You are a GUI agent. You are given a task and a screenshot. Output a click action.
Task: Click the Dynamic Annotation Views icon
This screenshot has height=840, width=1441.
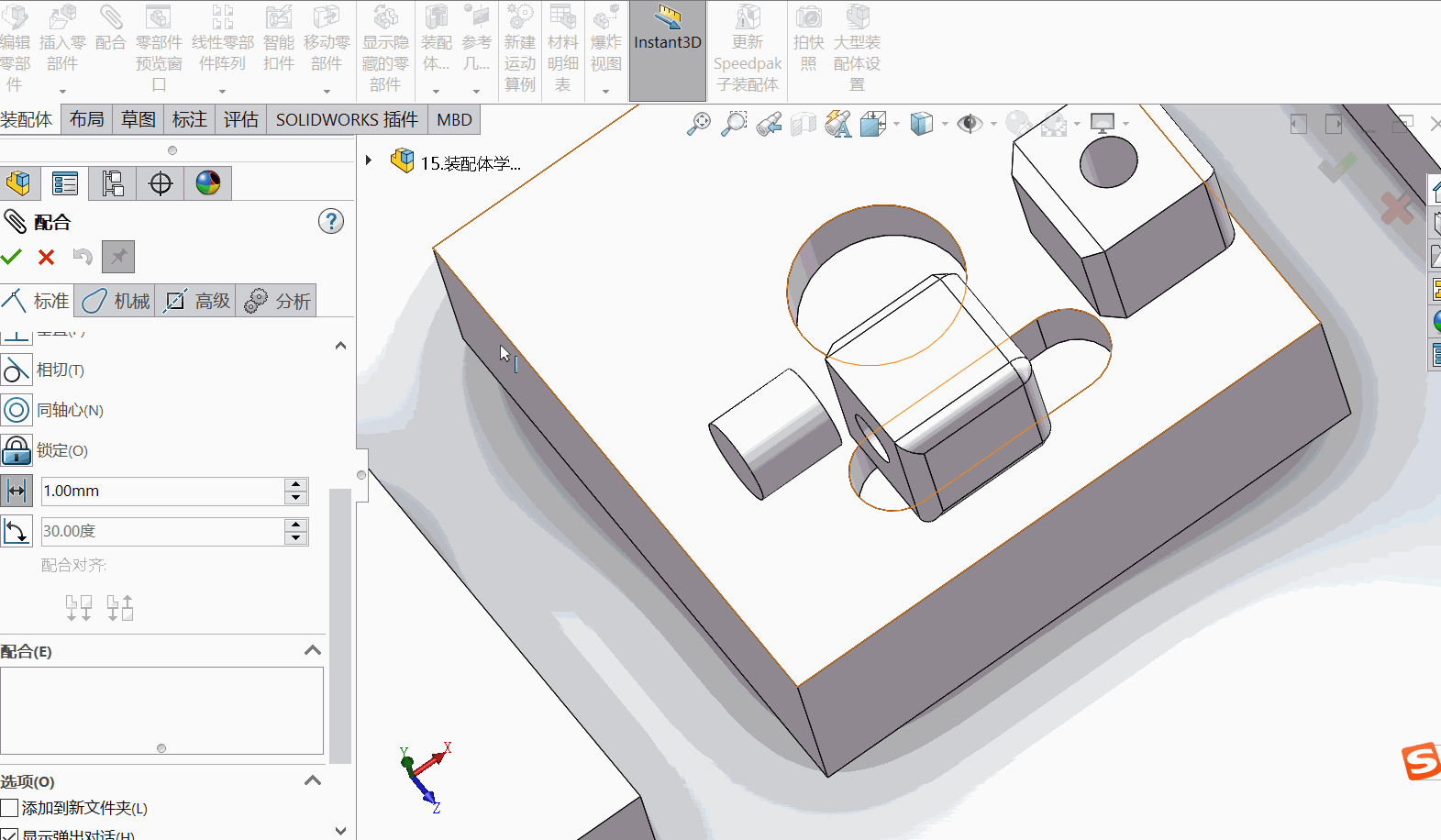pyautogui.click(x=838, y=124)
